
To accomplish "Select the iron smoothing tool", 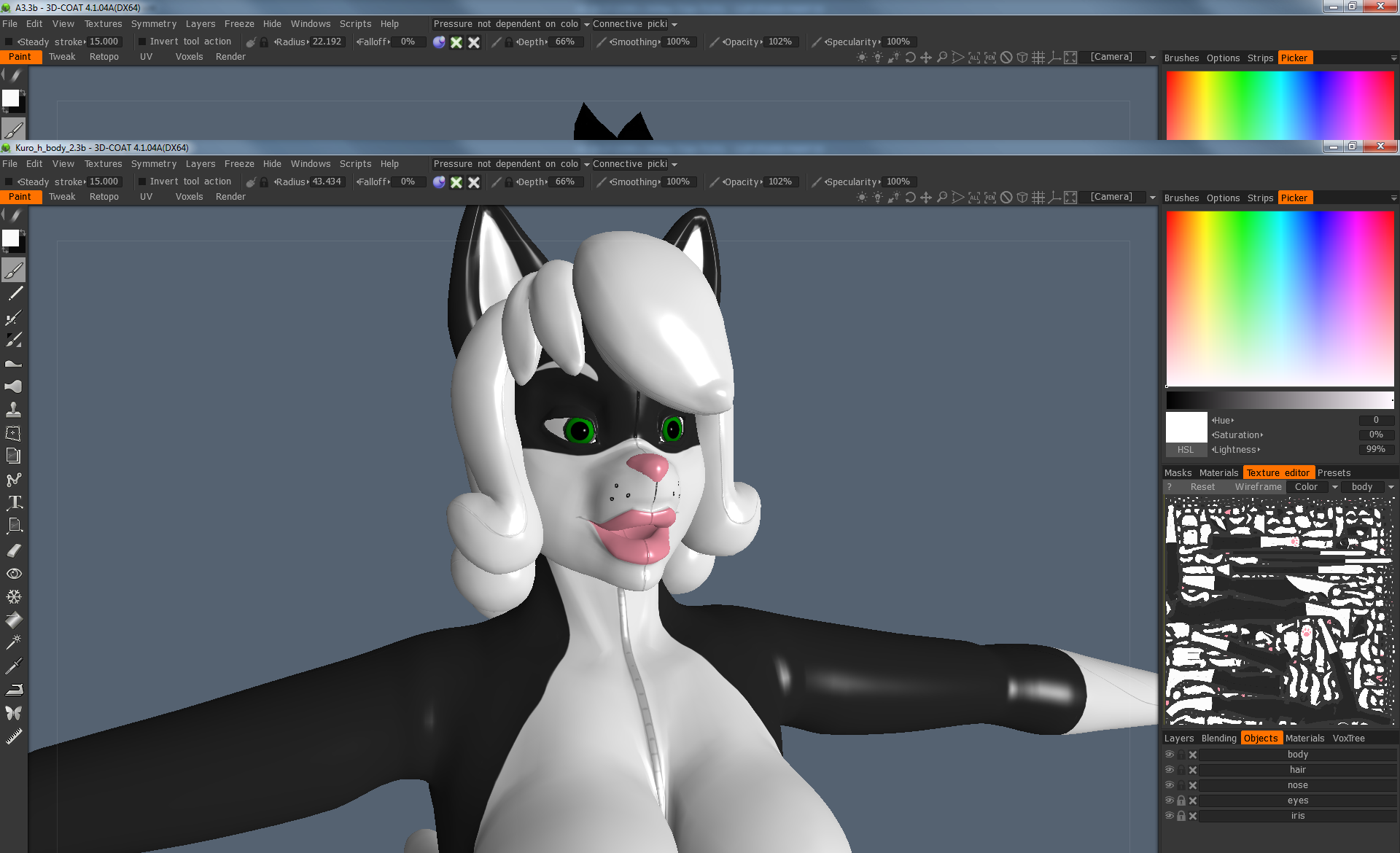I will tap(13, 689).
